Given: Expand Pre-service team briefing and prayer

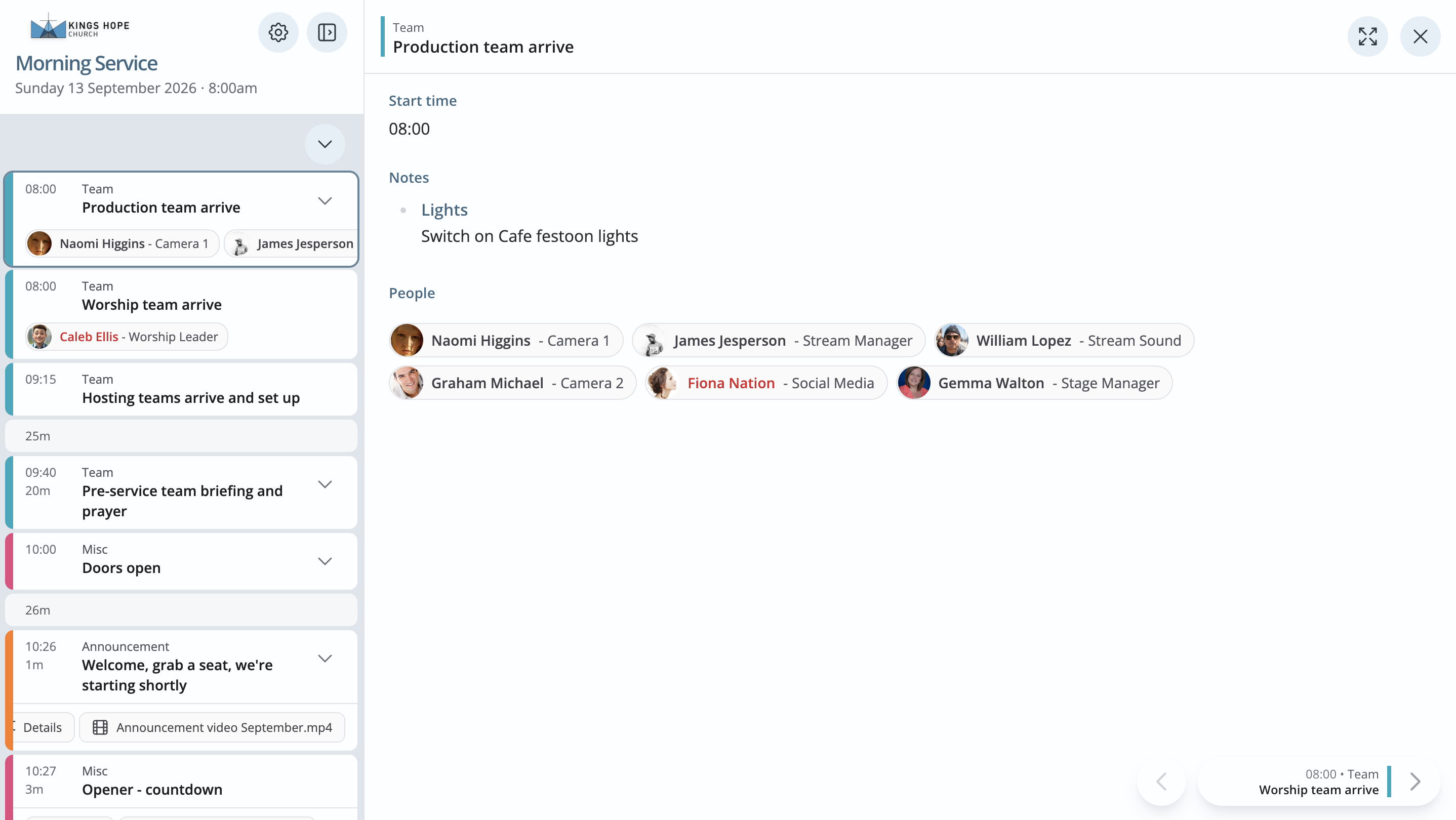Looking at the screenshot, I should coord(325,484).
